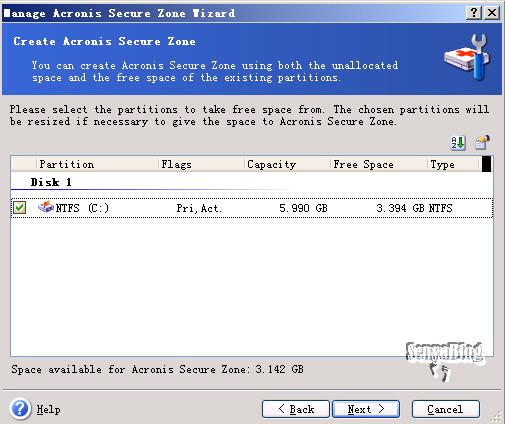
Task: Click the '5.990 GB' capacity value
Action: (303, 208)
